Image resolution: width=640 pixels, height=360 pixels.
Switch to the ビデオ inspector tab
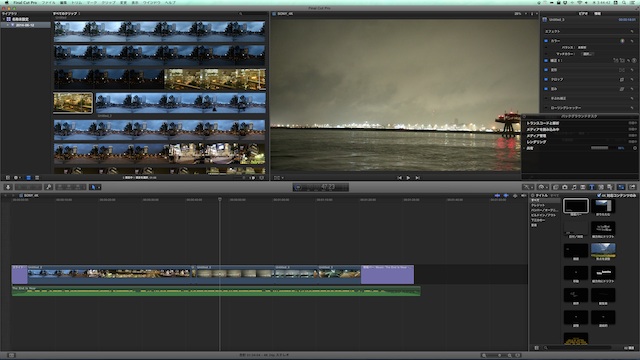click(x=584, y=13)
